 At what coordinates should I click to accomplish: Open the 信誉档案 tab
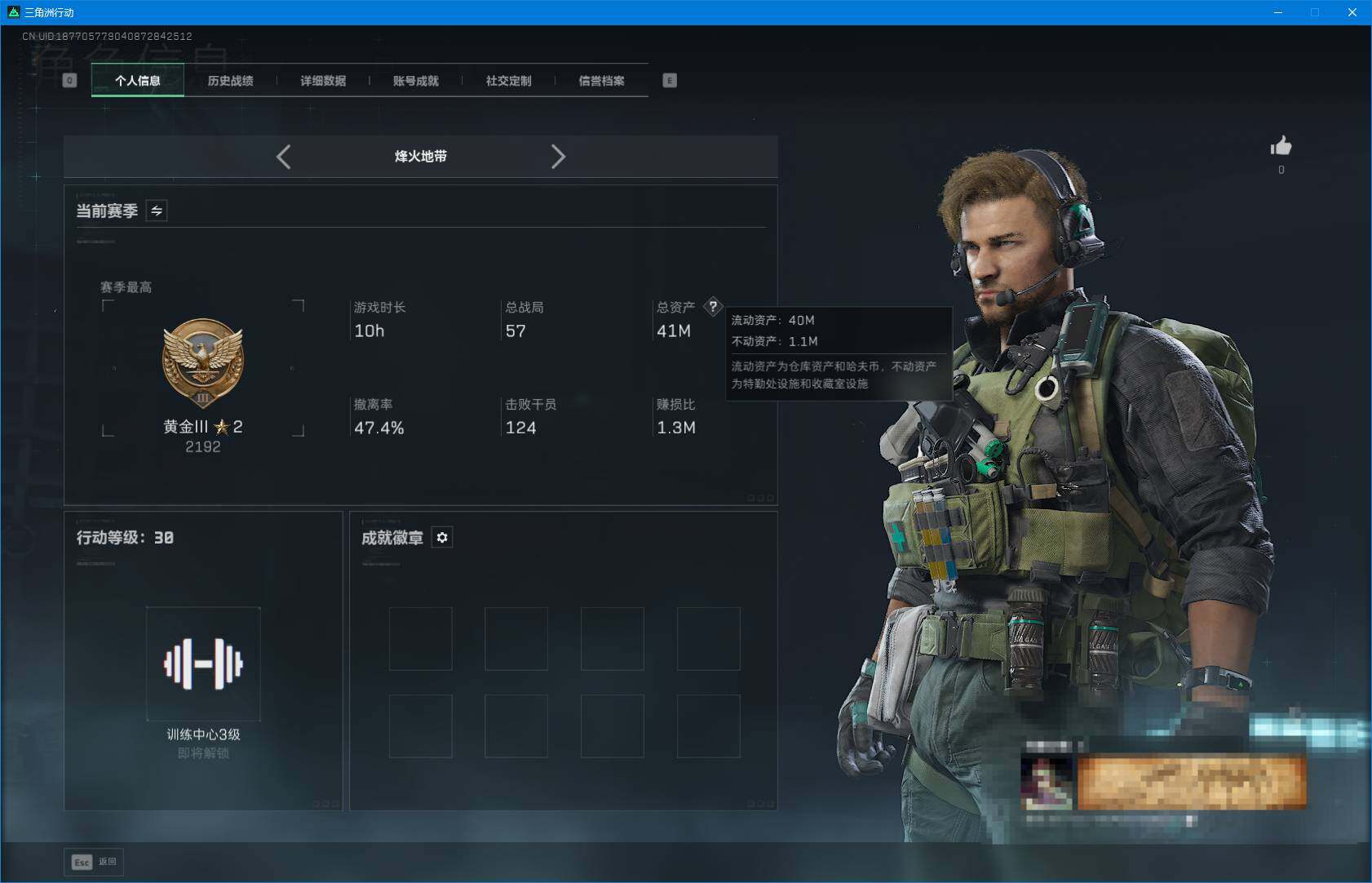(602, 80)
